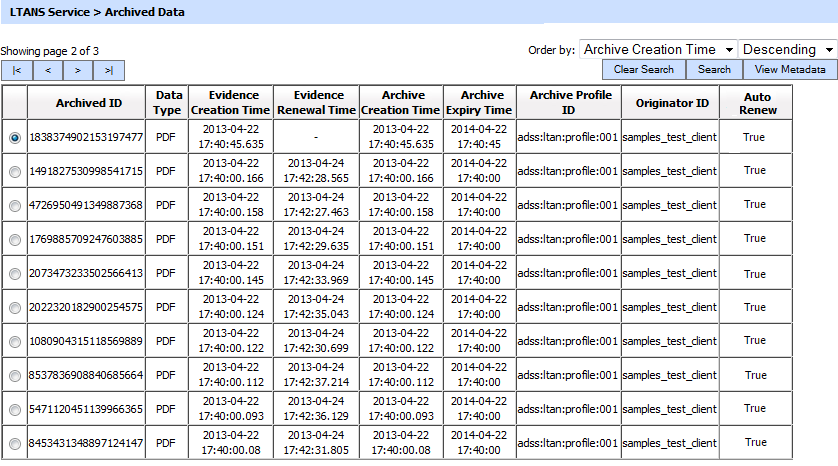Open the Archive Creation Time order dropdown
This screenshot has height=466, width=838.
[x=658, y=50]
